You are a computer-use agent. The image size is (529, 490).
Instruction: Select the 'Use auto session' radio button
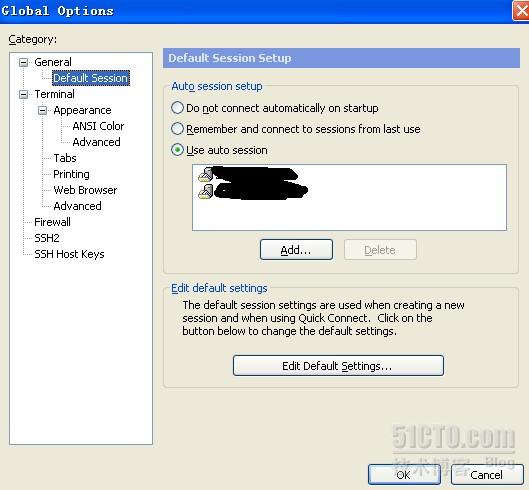tap(177, 150)
